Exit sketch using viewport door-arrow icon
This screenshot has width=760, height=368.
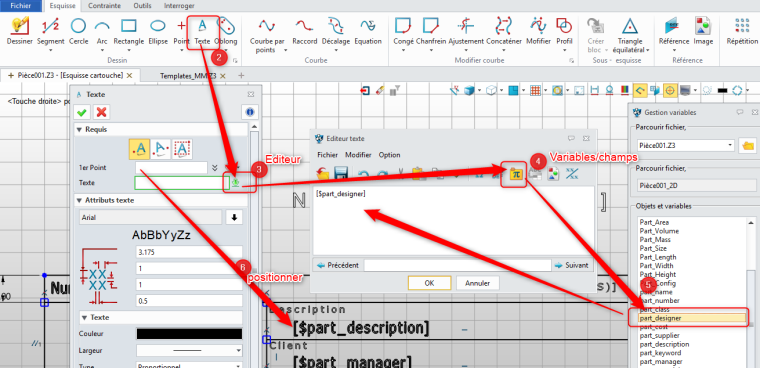(365, 90)
